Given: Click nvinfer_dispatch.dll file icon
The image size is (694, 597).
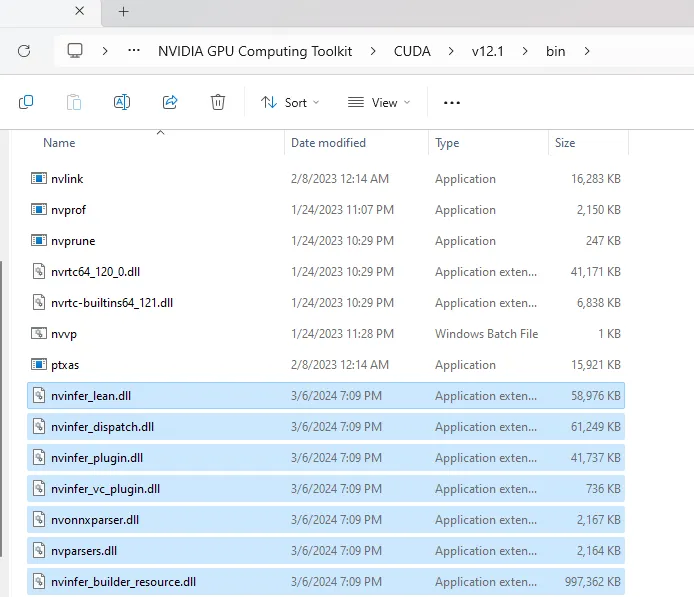Looking at the screenshot, I should tap(39, 426).
